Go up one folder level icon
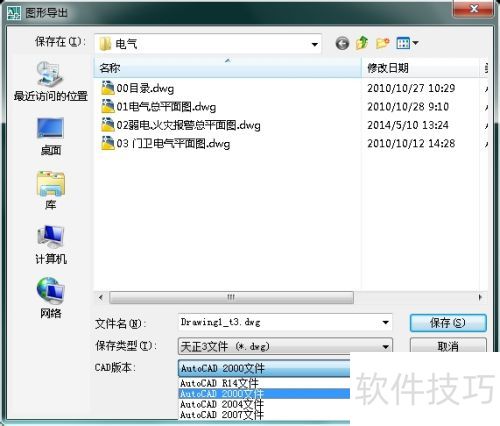Viewport: 500px width, 426px height. (x=362, y=43)
